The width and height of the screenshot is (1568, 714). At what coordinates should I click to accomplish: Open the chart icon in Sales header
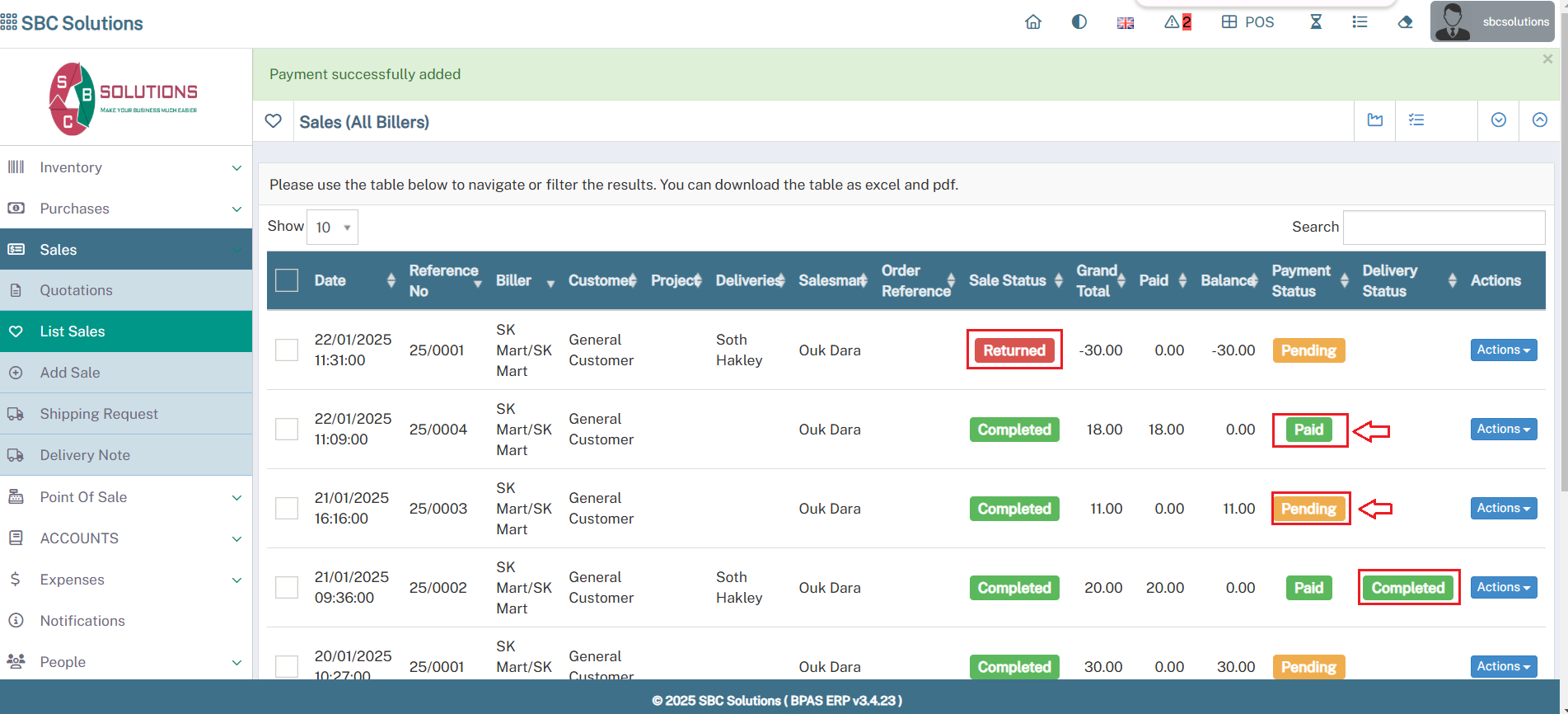(1375, 120)
